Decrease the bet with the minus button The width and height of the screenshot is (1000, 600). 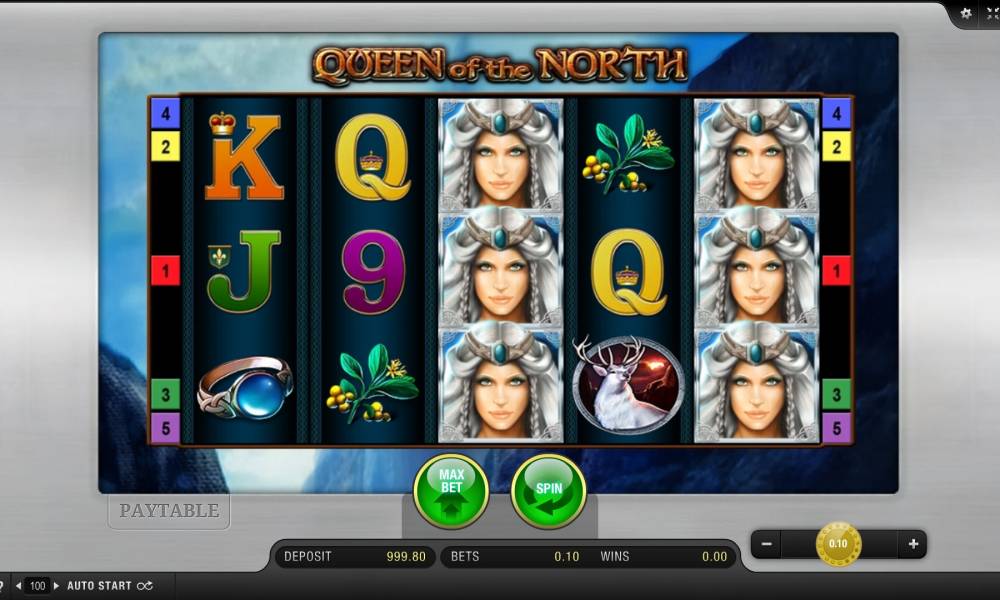(x=767, y=544)
